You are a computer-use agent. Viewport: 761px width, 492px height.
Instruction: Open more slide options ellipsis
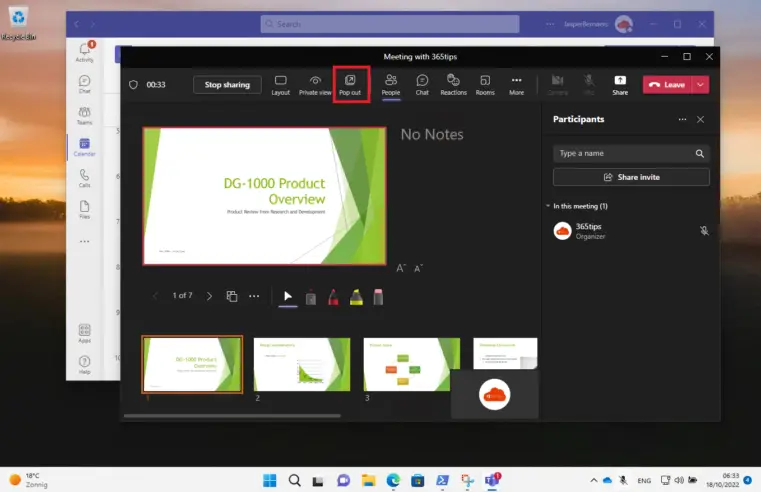click(x=254, y=296)
